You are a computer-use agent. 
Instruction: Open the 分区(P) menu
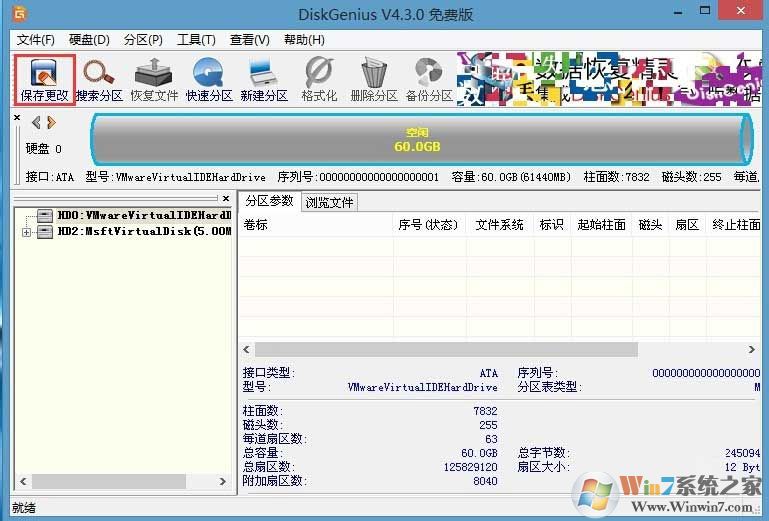pyautogui.click(x=143, y=40)
